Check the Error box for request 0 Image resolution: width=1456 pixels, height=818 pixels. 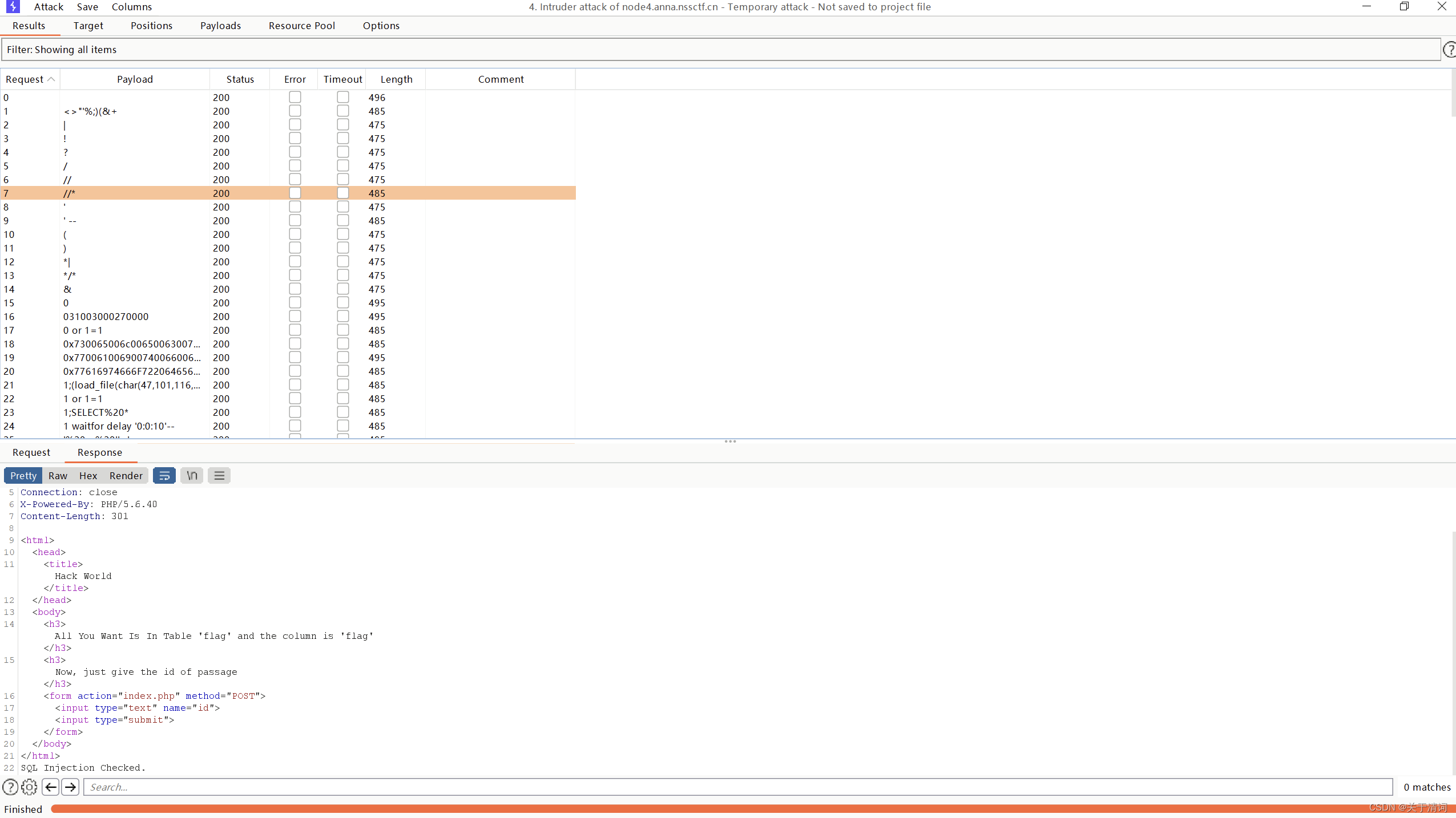tap(295, 97)
